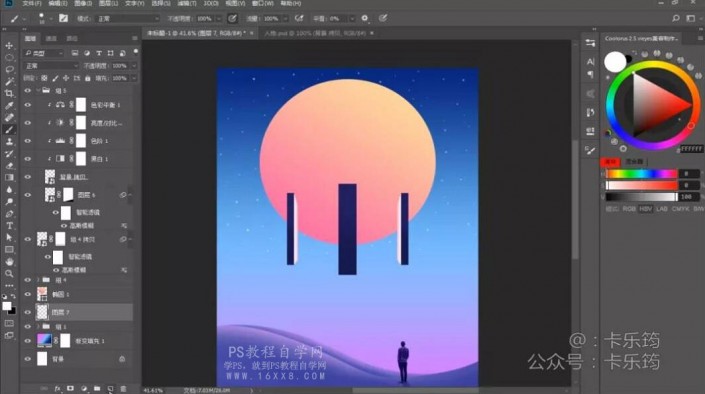Viewport: 705px width, 394px height.
Task: Select the Hand tool
Action: coord(9,261)
